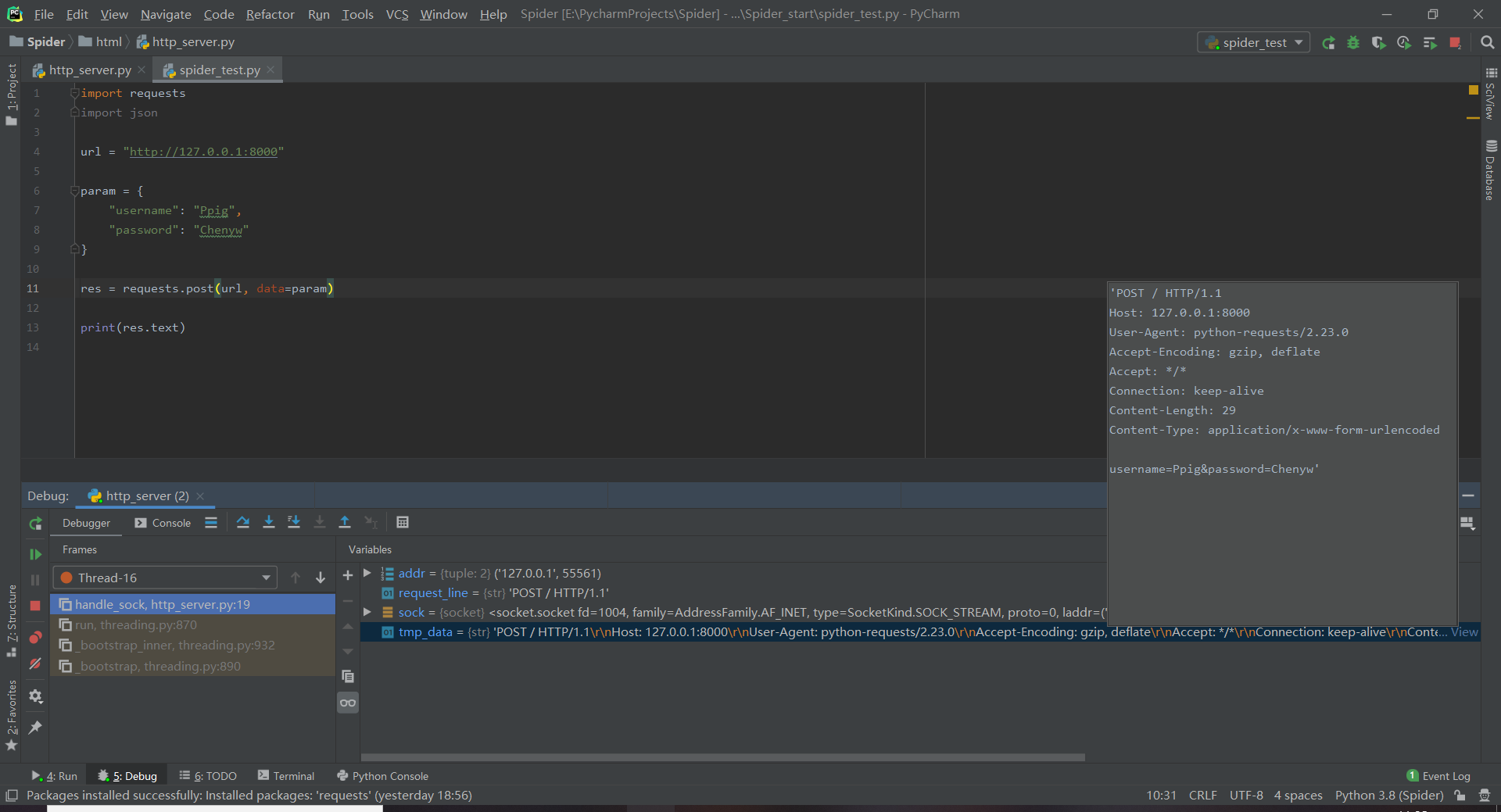Open CRLF line separator selector
Screen dimensions: 1501x812
(1202, 796)
